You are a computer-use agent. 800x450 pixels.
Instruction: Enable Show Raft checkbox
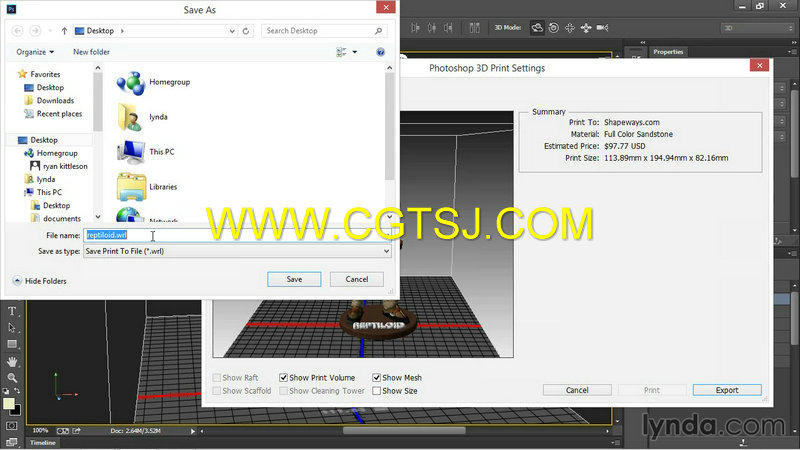point(217,378)
